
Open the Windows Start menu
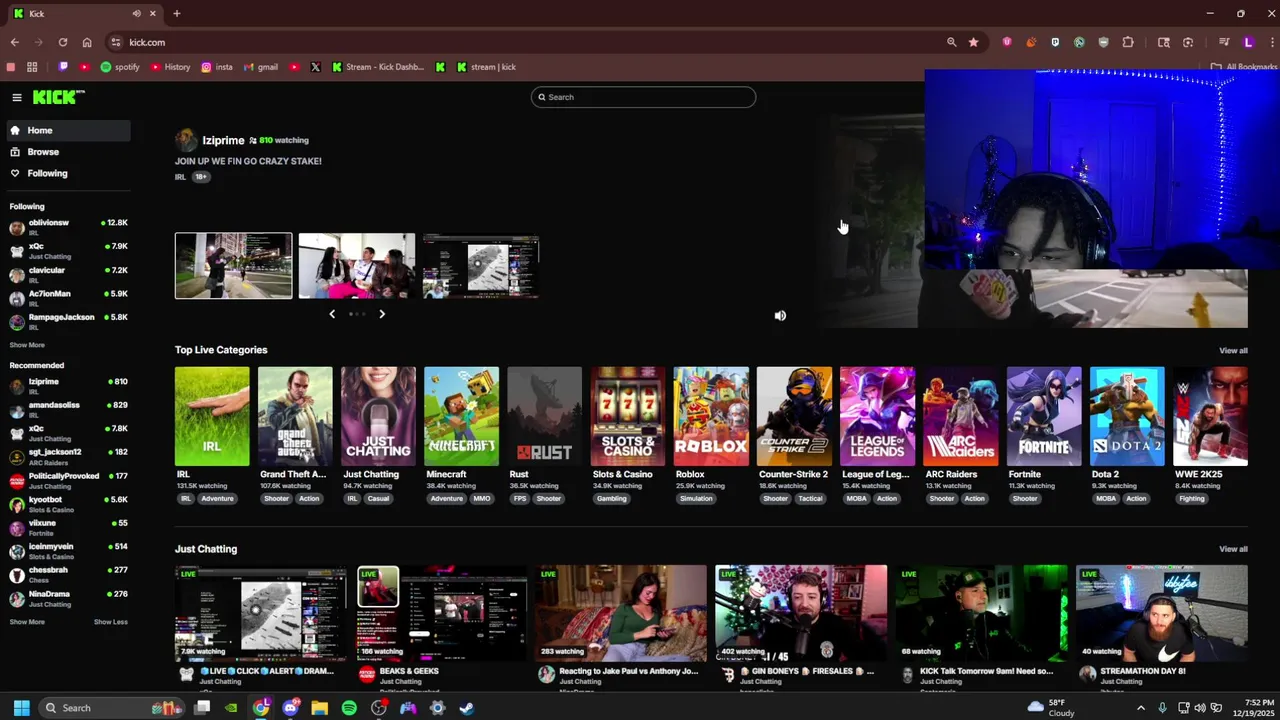(x=21, y=708)
